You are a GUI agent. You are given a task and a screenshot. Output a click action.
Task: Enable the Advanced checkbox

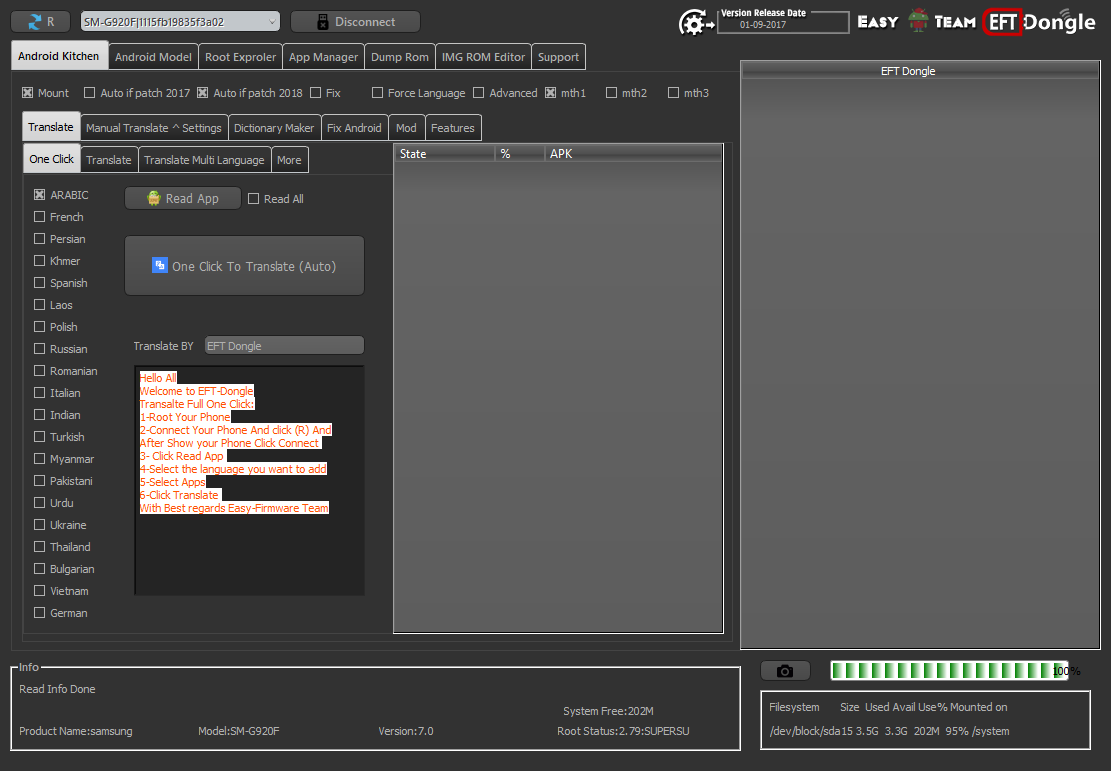pyautogui.click(x=478, y=93)
